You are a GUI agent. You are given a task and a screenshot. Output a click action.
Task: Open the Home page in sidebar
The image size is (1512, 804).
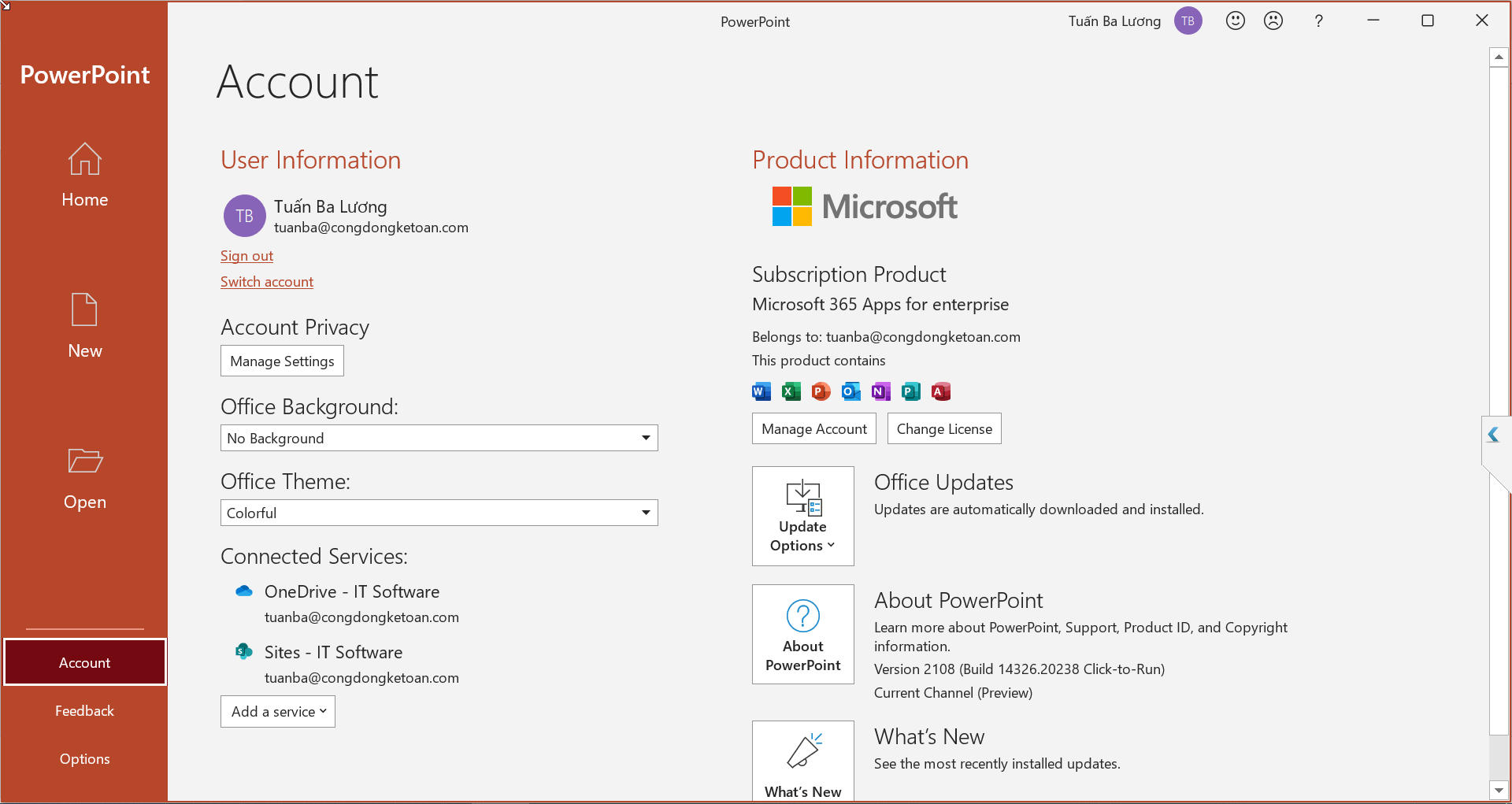point(84,175)
